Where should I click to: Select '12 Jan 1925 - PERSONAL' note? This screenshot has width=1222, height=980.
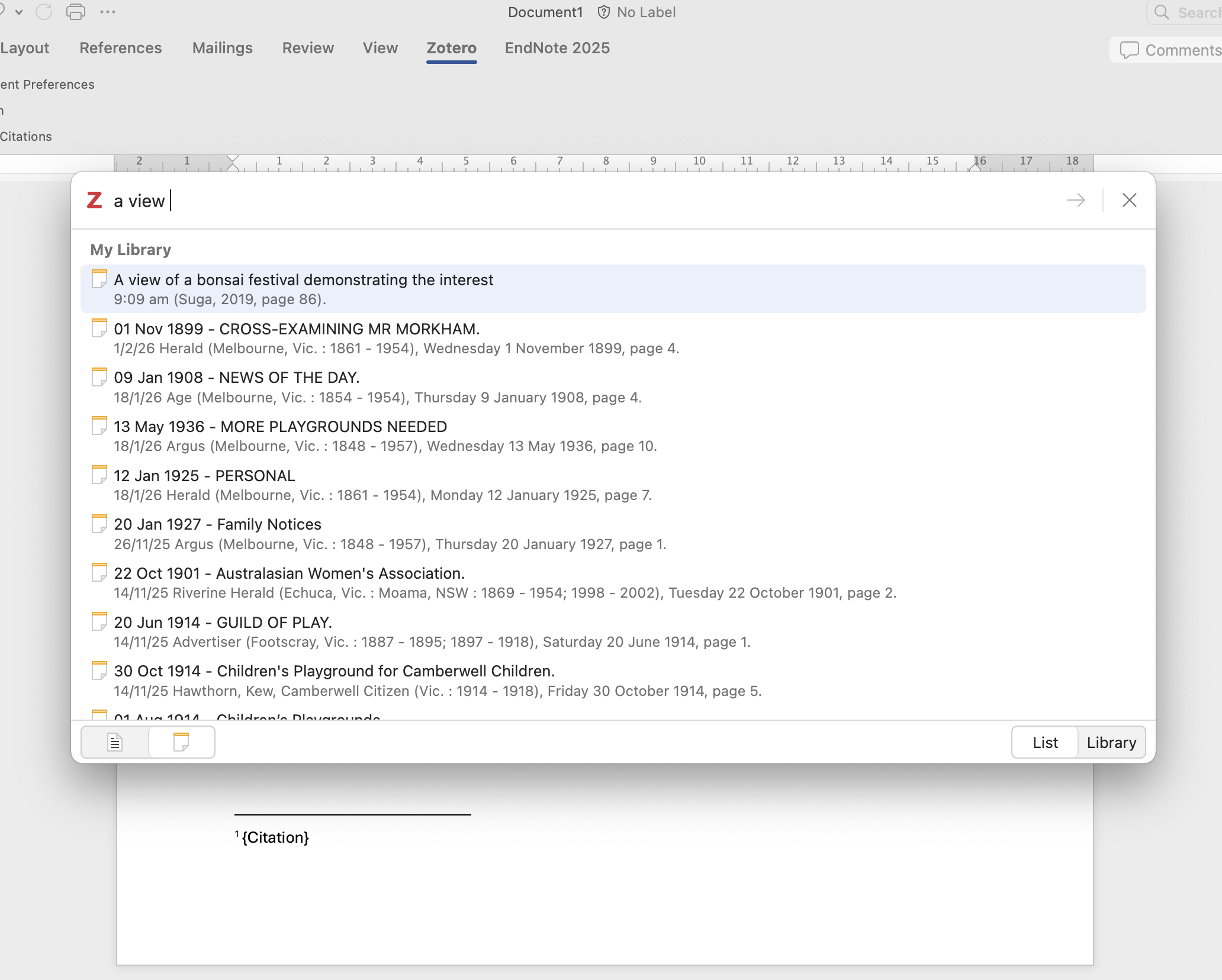pyautogui.click(x=613, y=485)
